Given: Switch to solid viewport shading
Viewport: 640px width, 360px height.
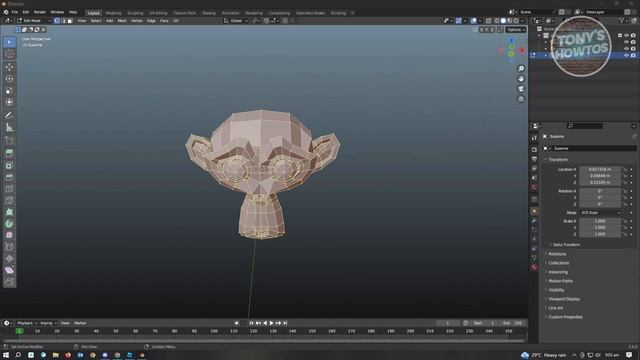Looking at the screenshot, I should coord(503,20).
